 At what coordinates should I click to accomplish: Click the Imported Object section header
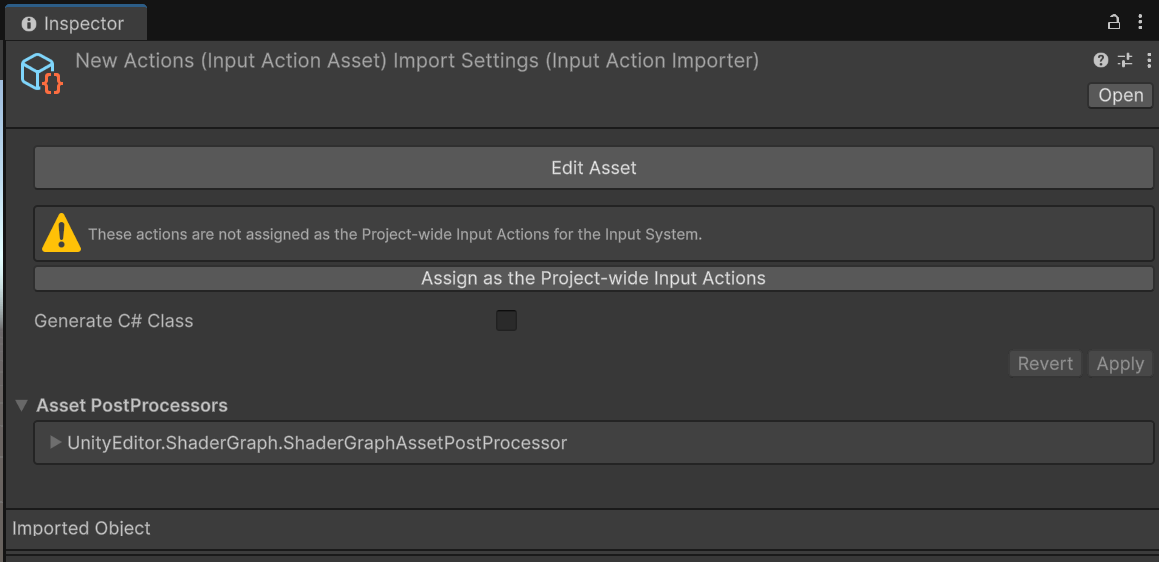(81, 528)
